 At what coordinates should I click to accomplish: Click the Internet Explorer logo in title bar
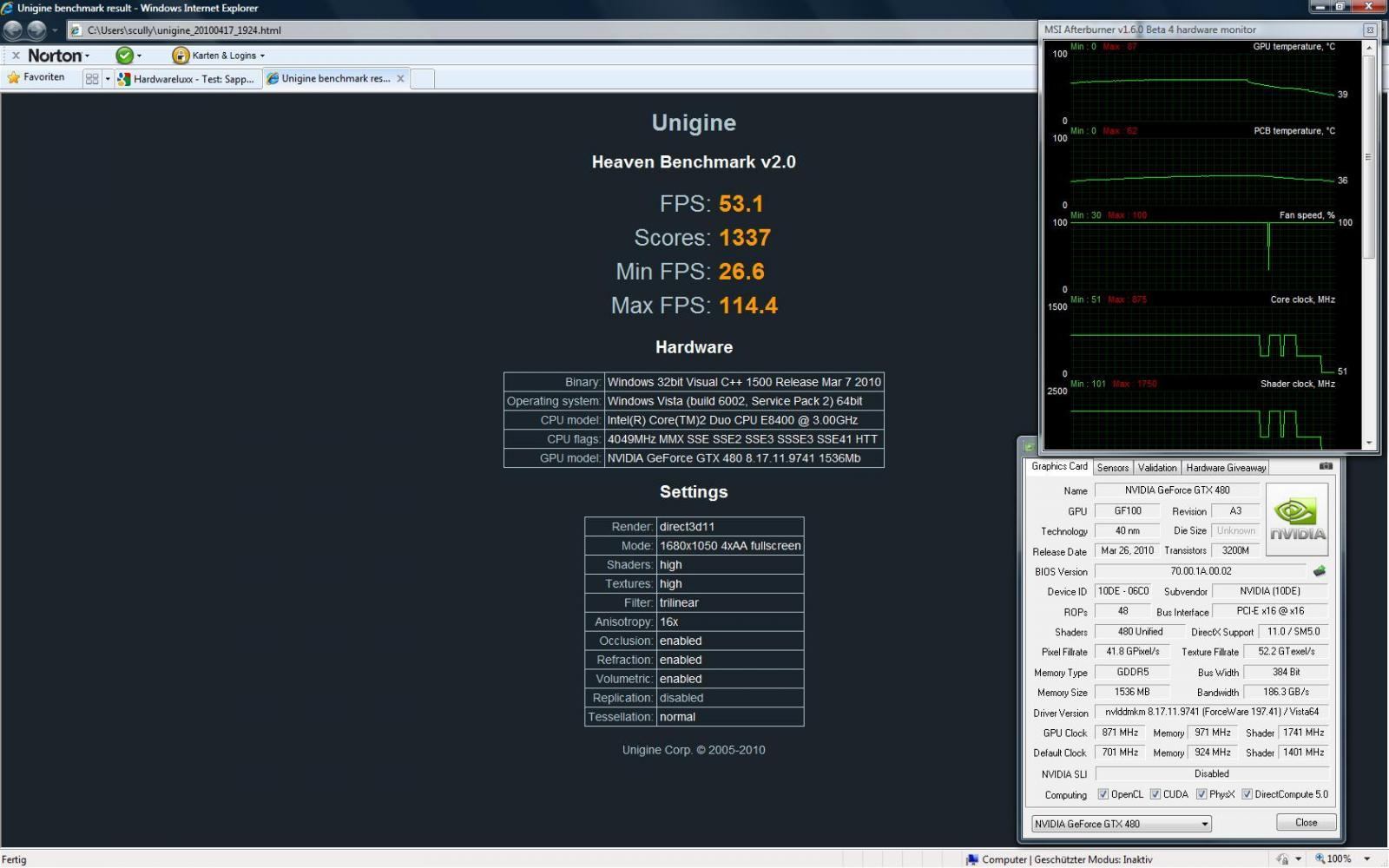point(7,8)
